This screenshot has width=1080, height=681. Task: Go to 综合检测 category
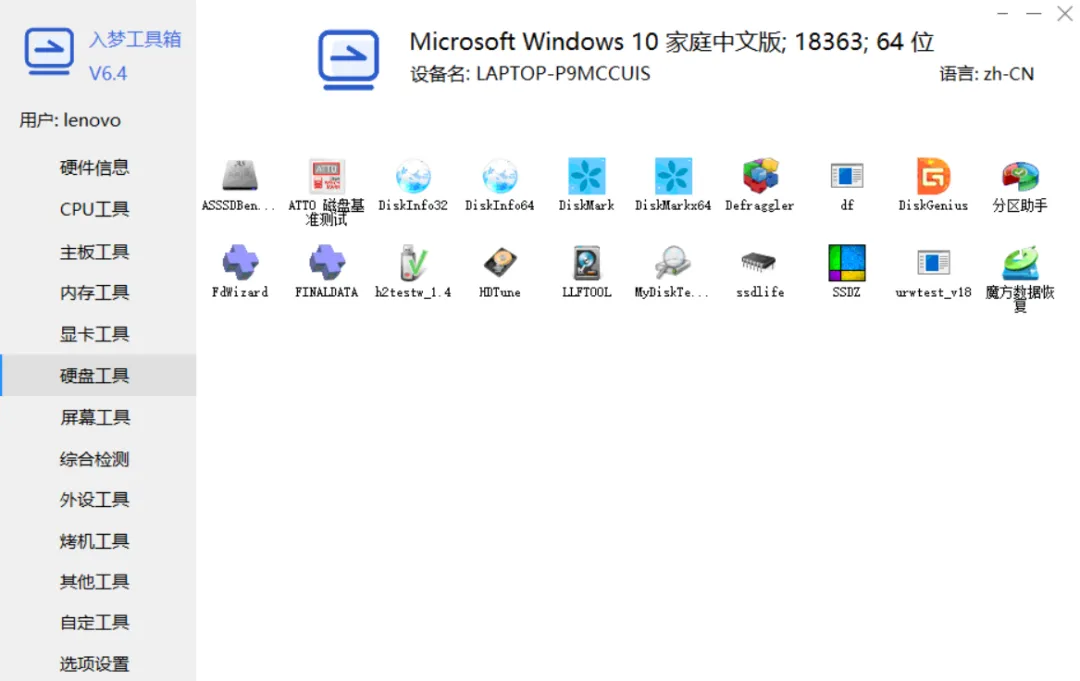click(x=94, y=459)
